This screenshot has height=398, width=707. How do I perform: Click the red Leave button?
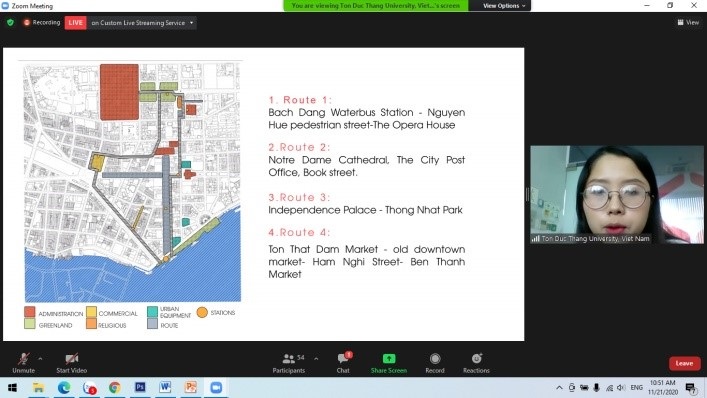684,363
